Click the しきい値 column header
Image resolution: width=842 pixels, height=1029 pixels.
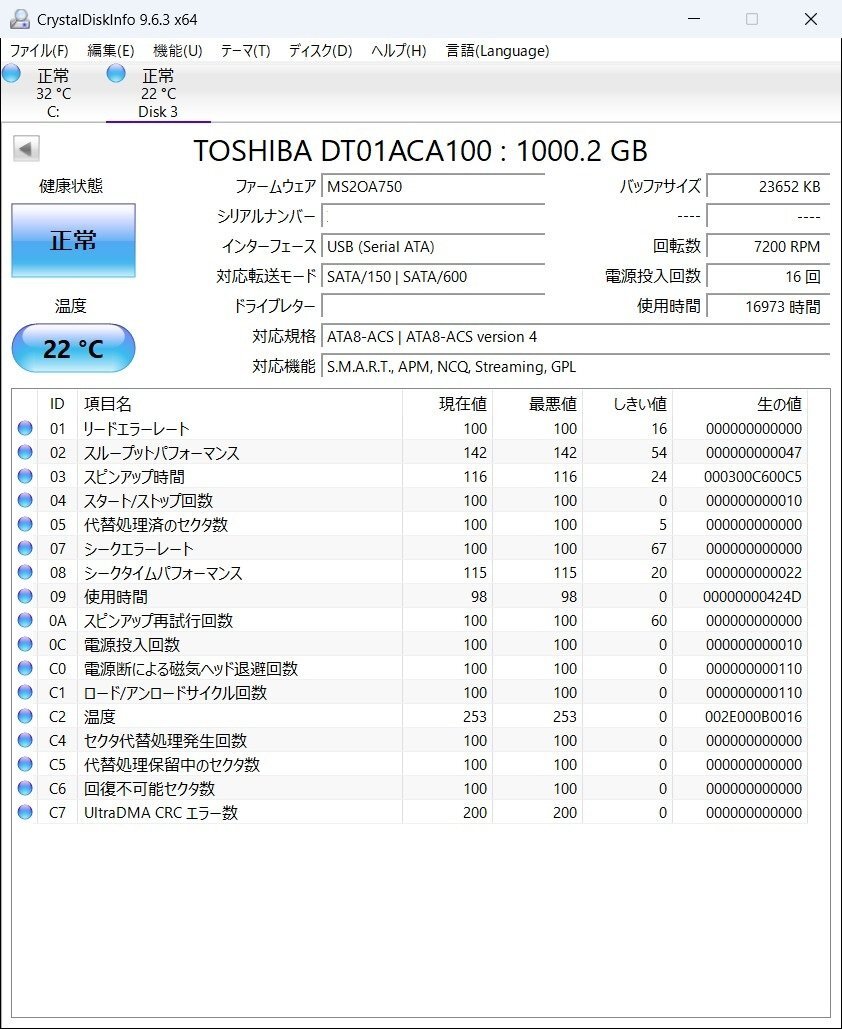(627, 404)
